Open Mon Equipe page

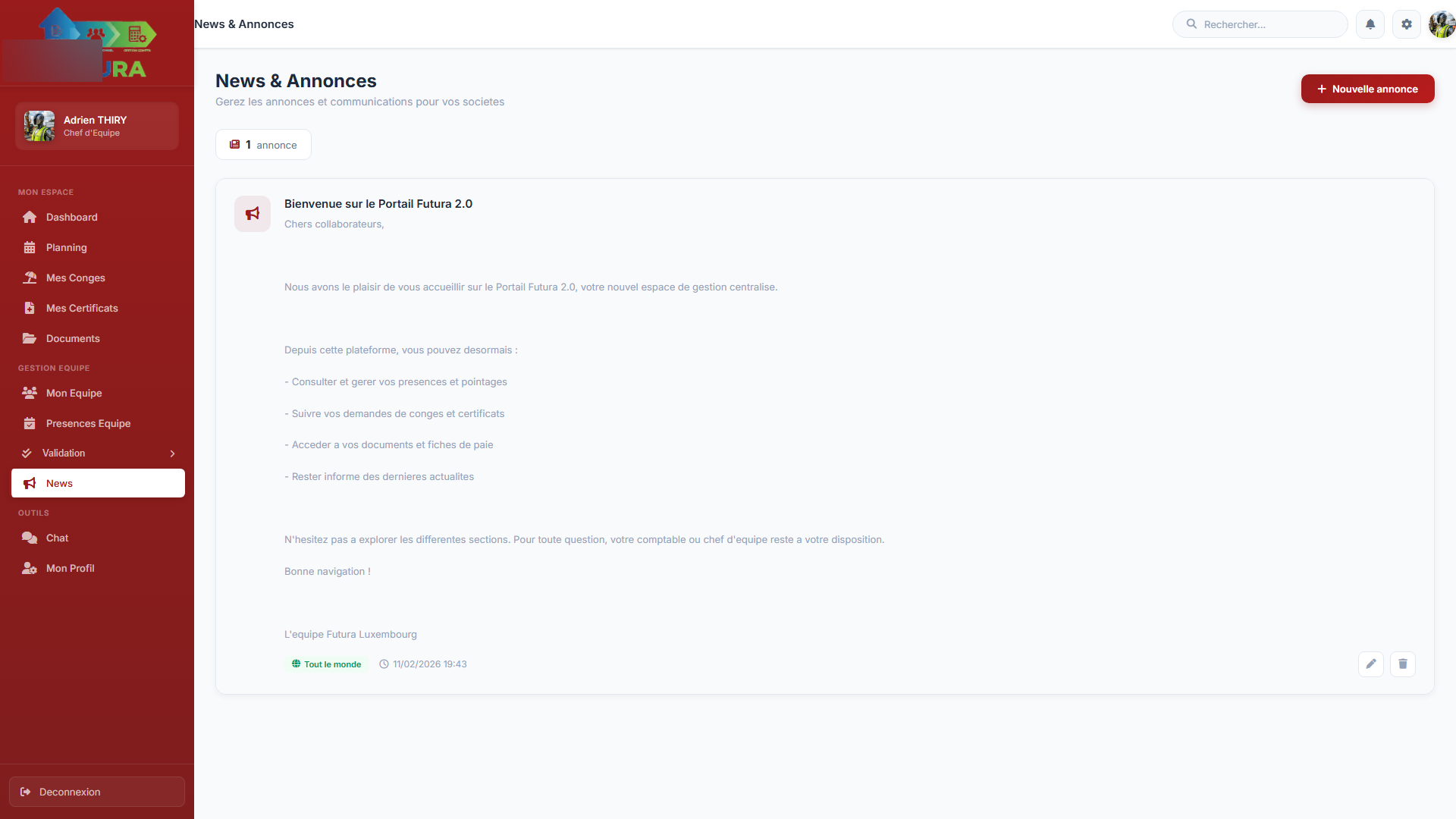74,394
